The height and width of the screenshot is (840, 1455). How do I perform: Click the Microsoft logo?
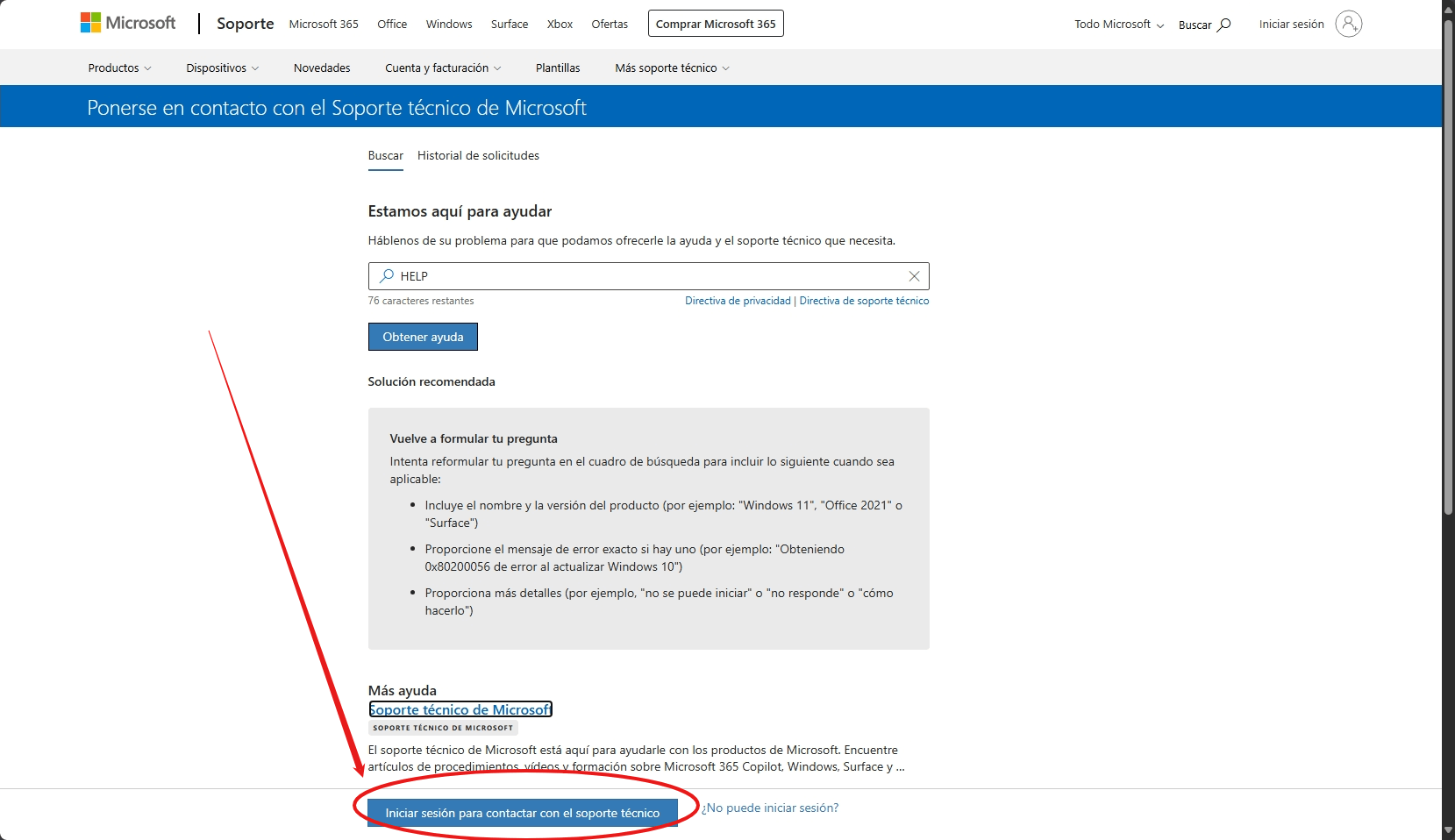coord(128,23)
